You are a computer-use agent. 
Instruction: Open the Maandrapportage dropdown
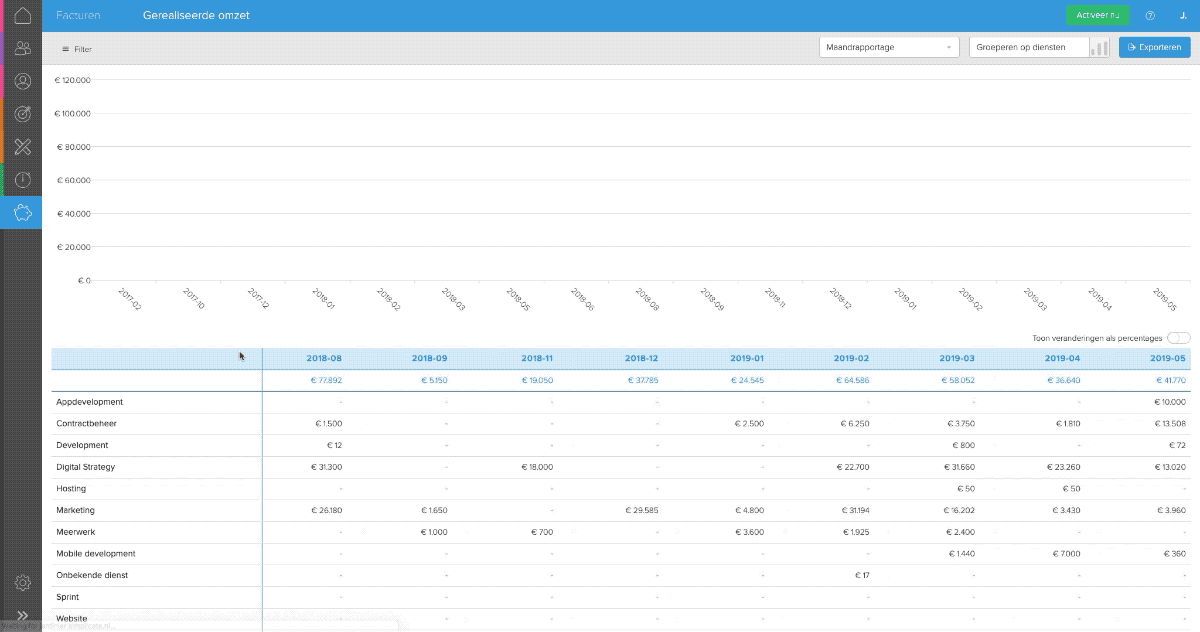coord(889,47)
